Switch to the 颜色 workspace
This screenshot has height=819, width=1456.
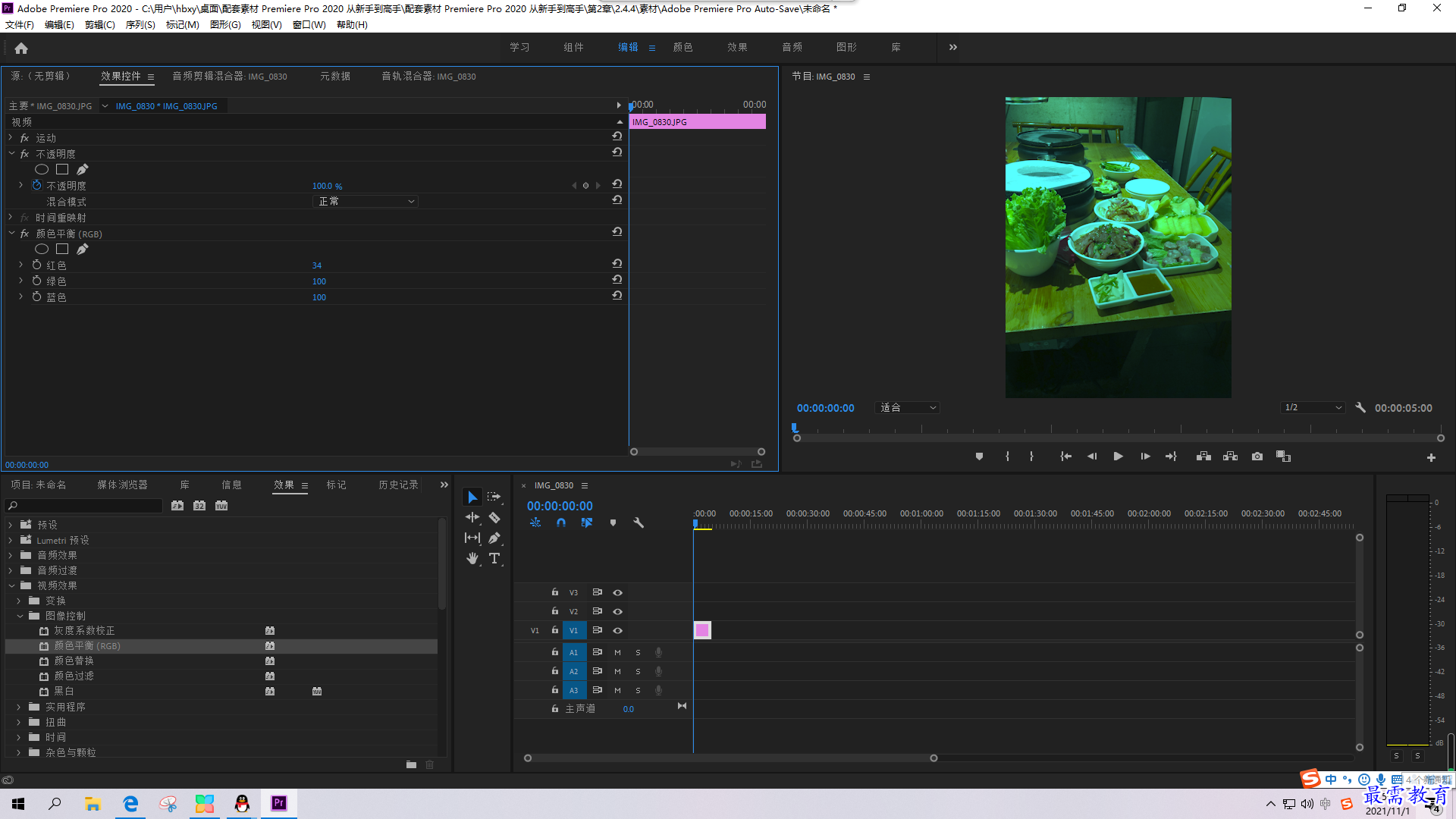click(x=682, y=47)
